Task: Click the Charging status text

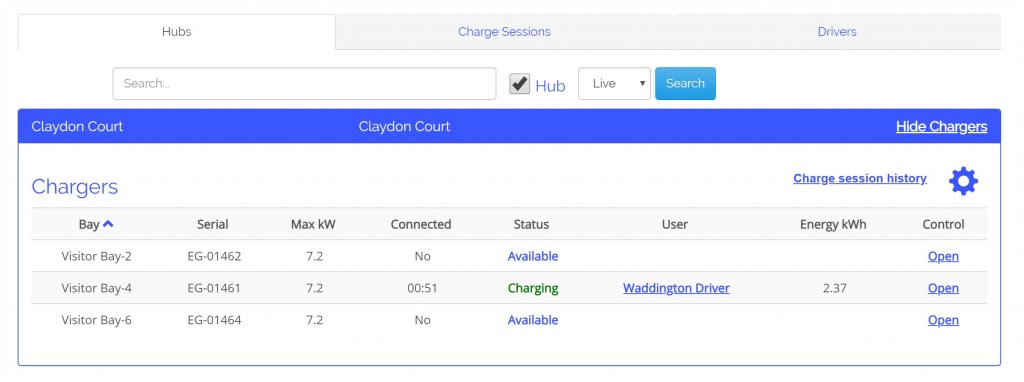Action: click(x=533, y=288)
